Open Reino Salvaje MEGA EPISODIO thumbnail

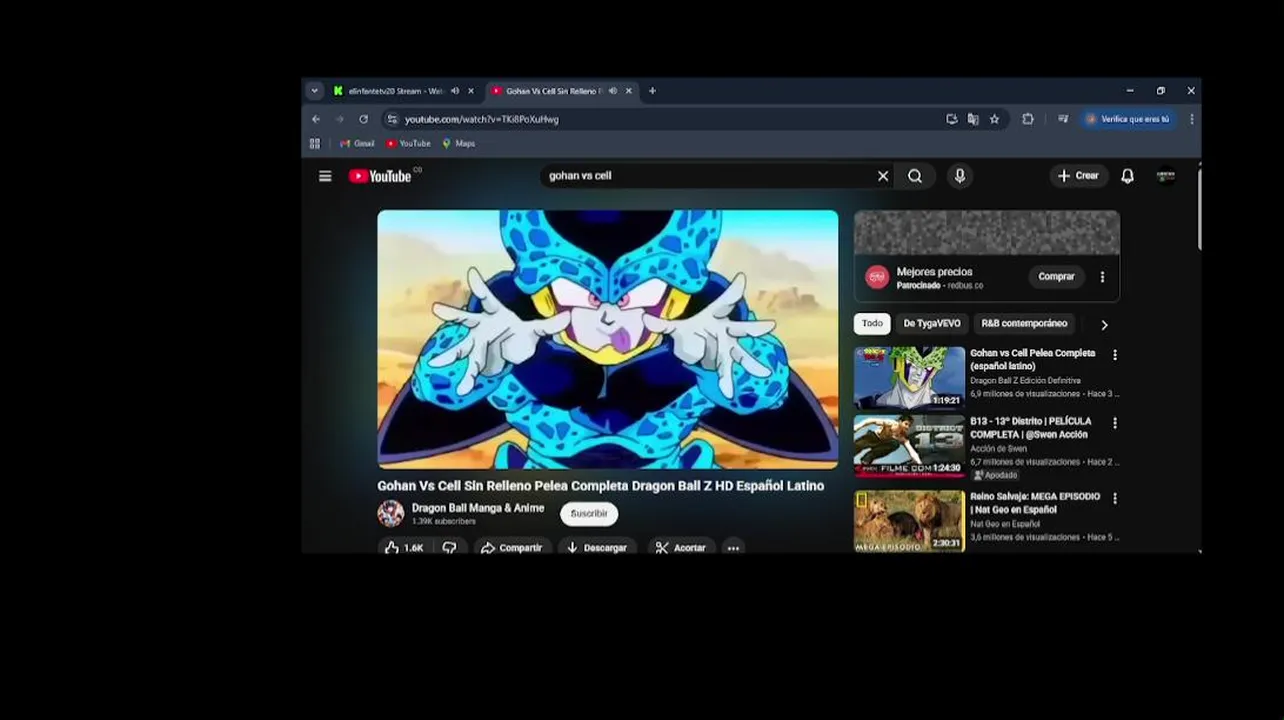[x=909, y=521]
